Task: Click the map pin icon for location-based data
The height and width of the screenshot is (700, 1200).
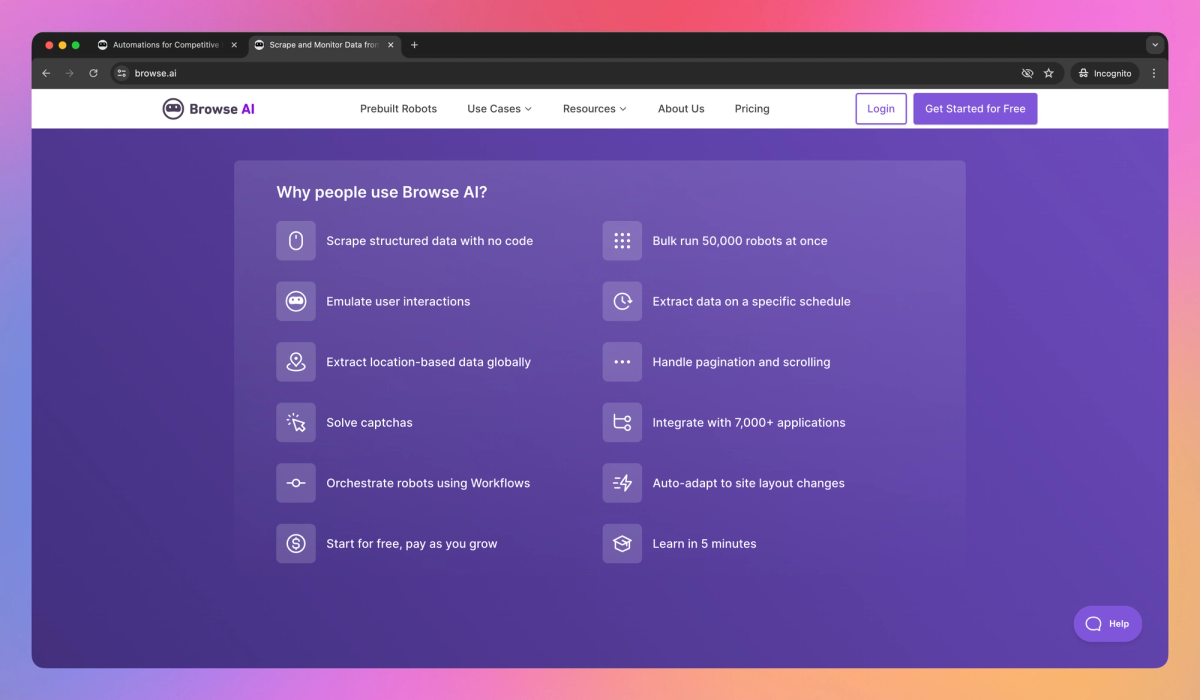Action: click(296, 362)
